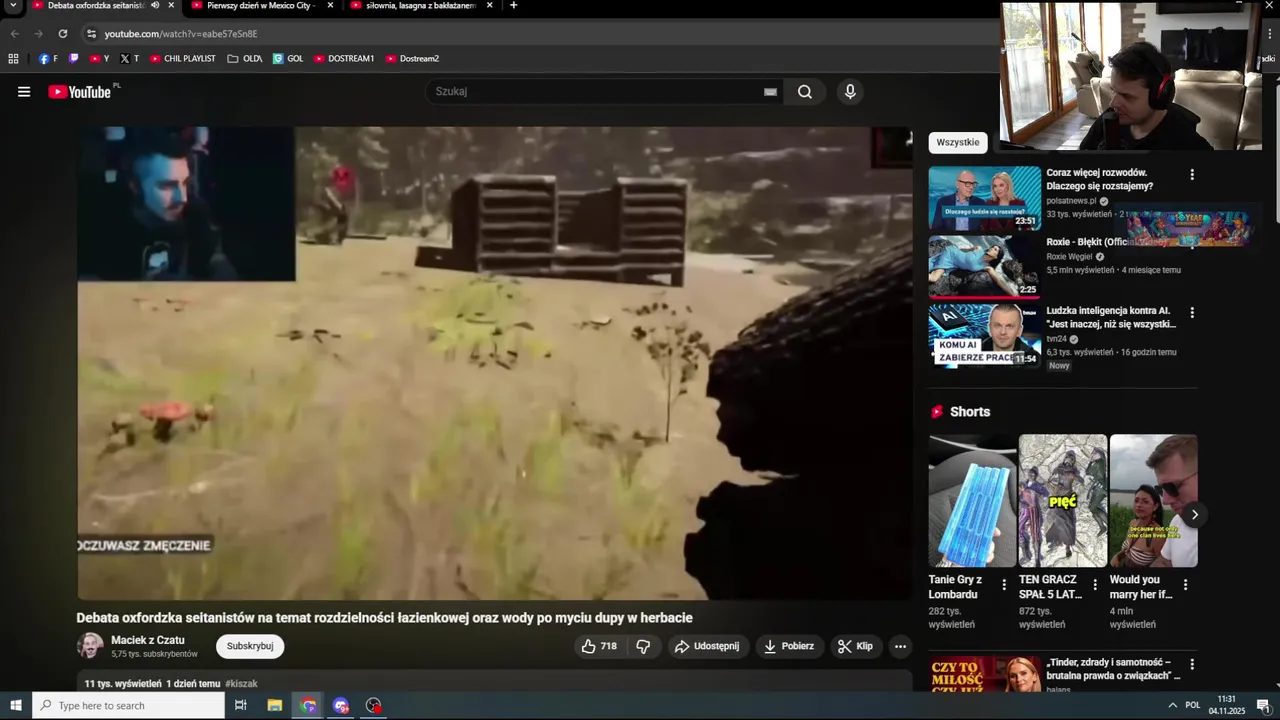Open the DOSTREAM1 bookmark

(x=344, y=59)
